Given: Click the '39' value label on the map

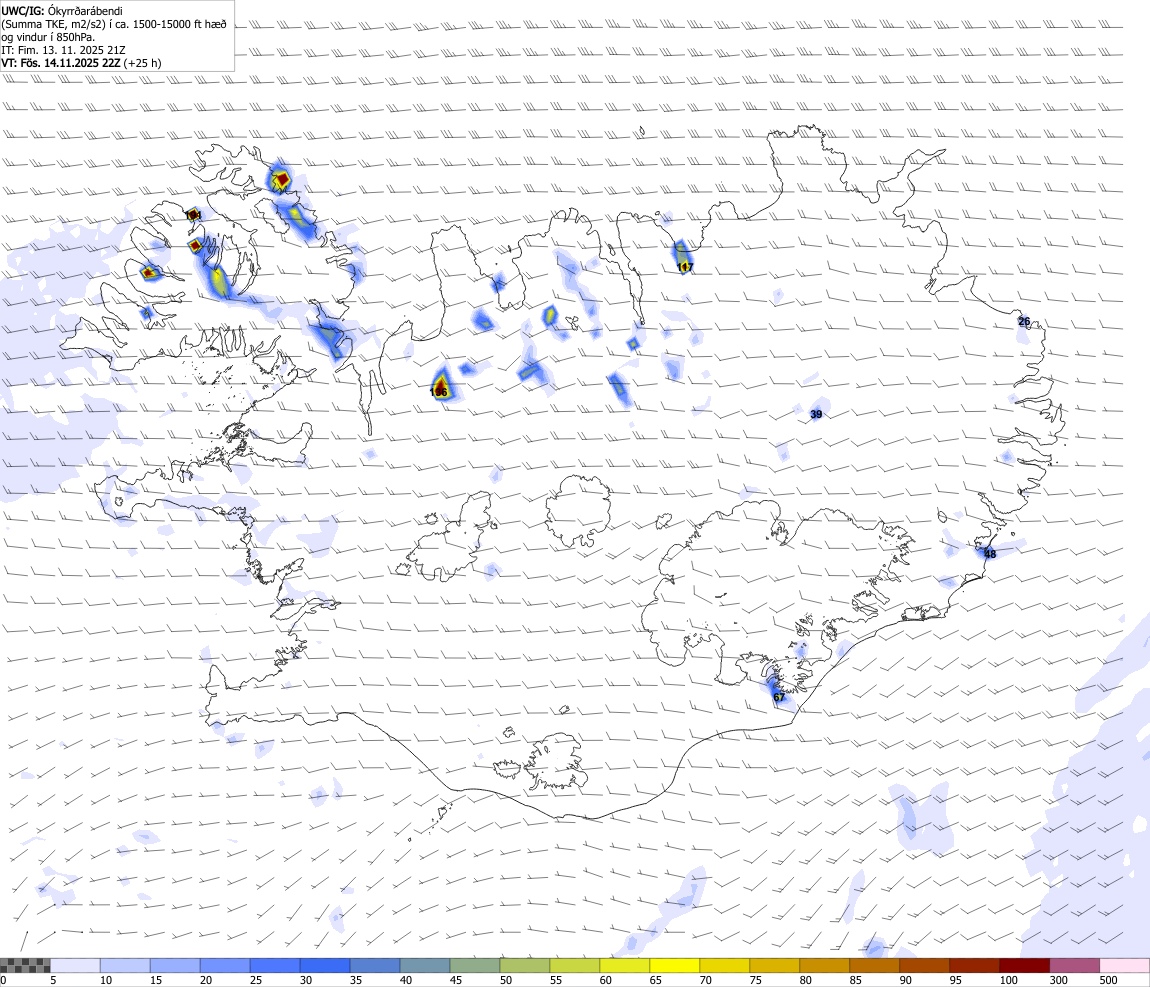Looking at the screenshot, I should [816, 414].
